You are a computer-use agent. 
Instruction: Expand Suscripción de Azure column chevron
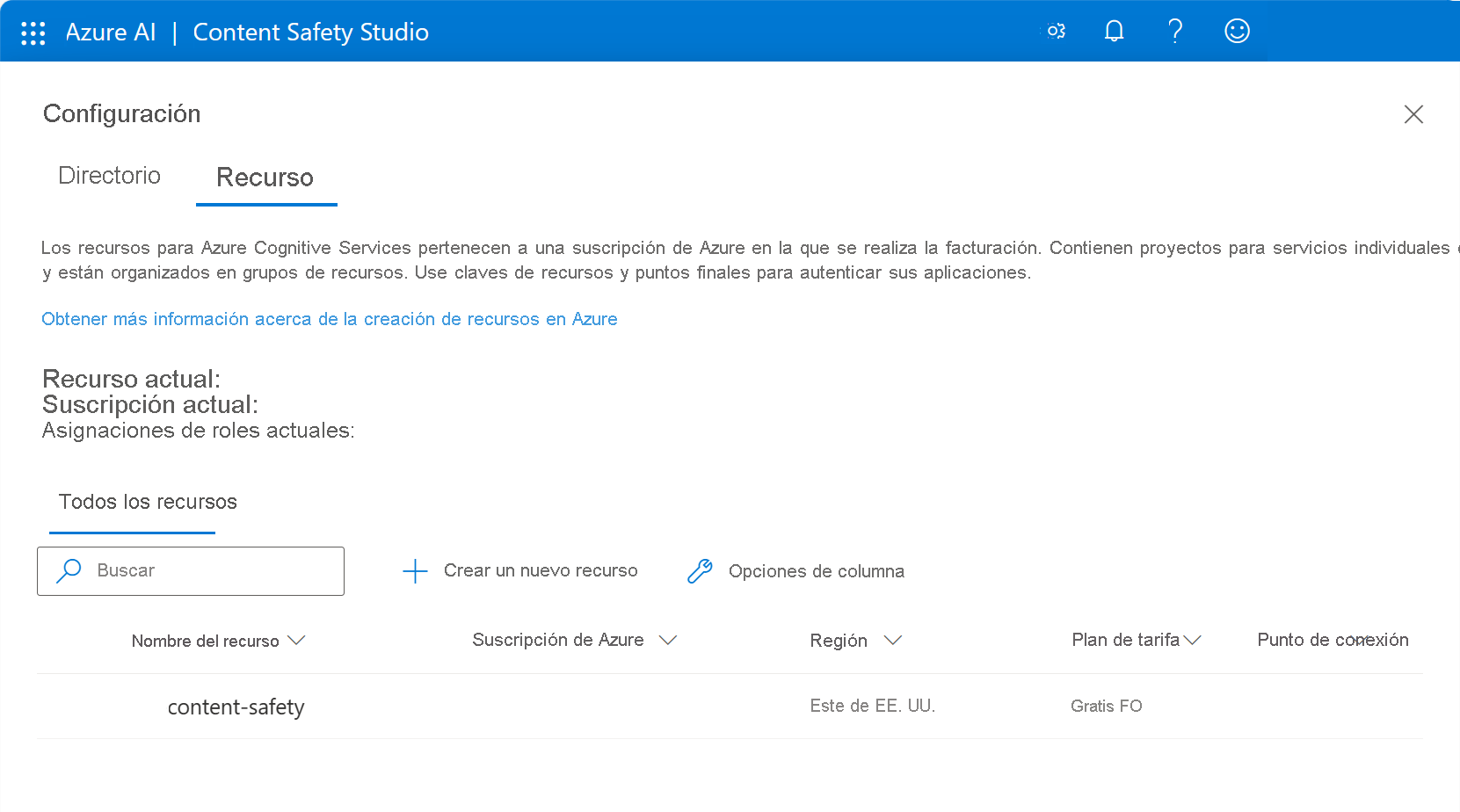(668, 640)
